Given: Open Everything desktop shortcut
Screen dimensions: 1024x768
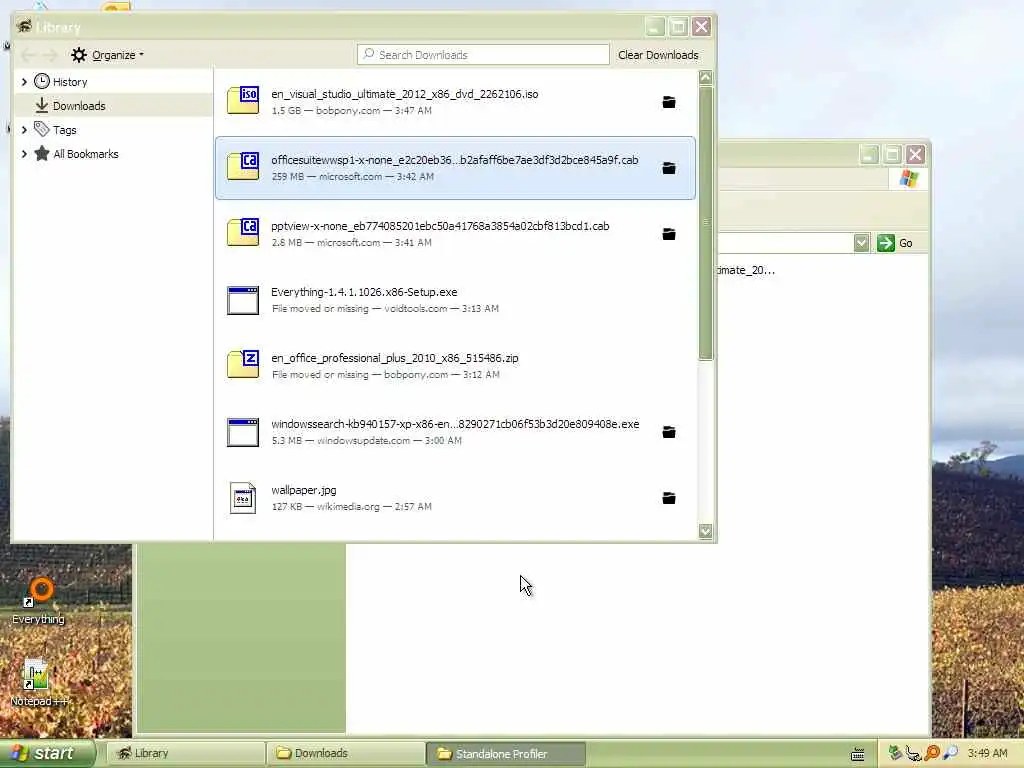Looking at the screenshot, I should pyautogui.click(x=39, y=600).
